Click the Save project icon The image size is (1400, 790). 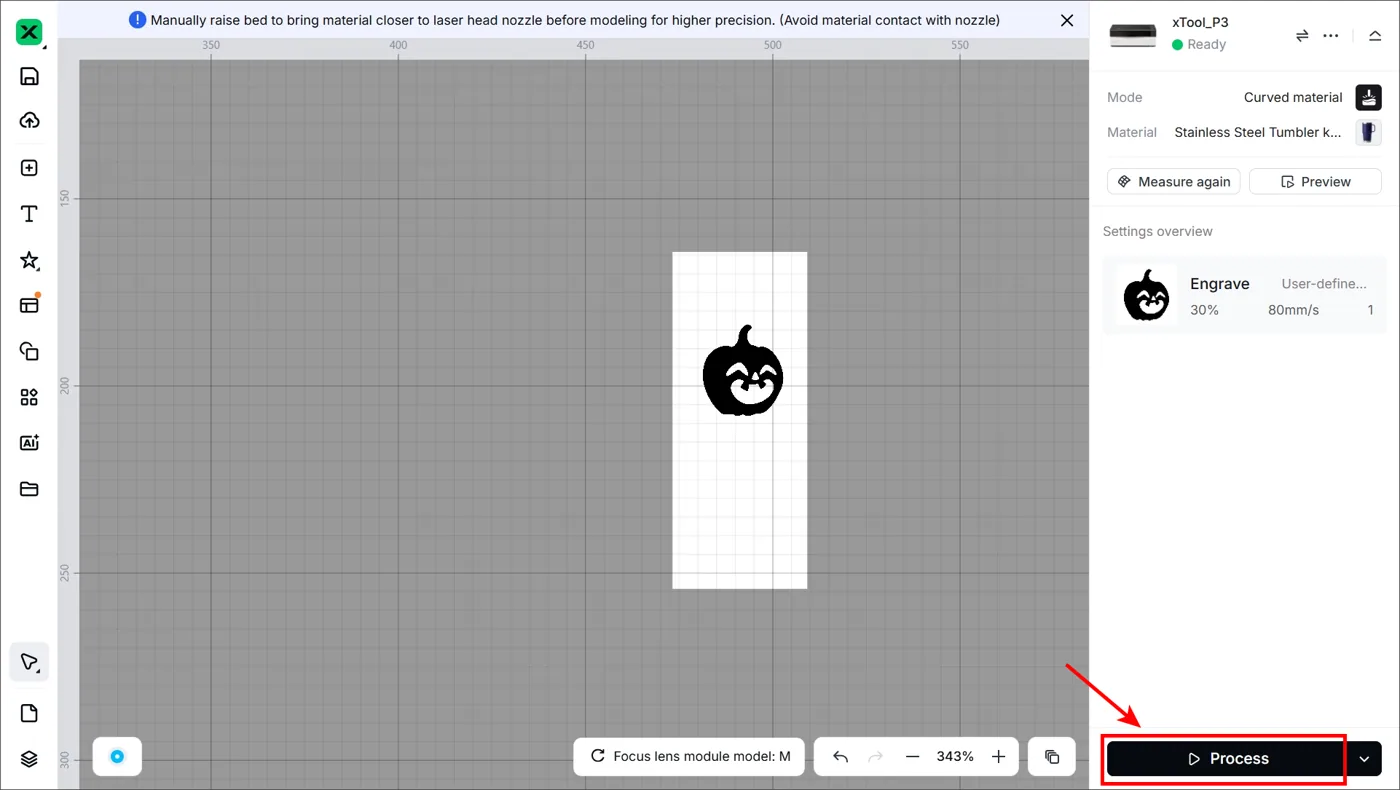[x=29, y=76]
